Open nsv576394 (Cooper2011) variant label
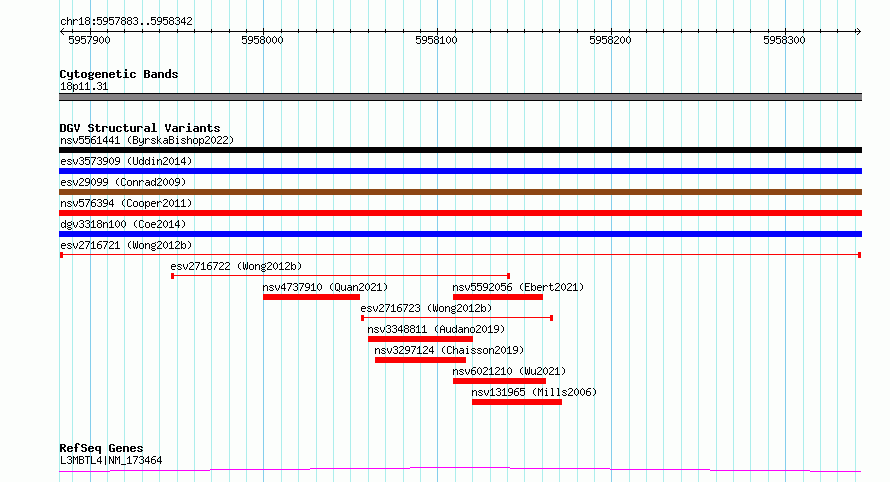 [x=126, y=203]
